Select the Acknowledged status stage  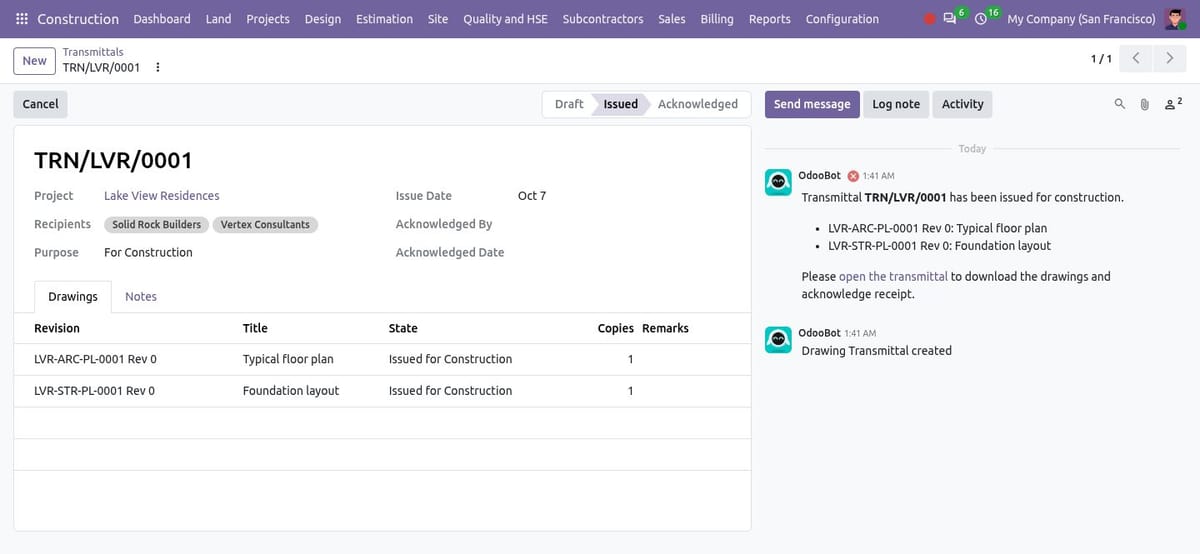click(x=698, y=104)
